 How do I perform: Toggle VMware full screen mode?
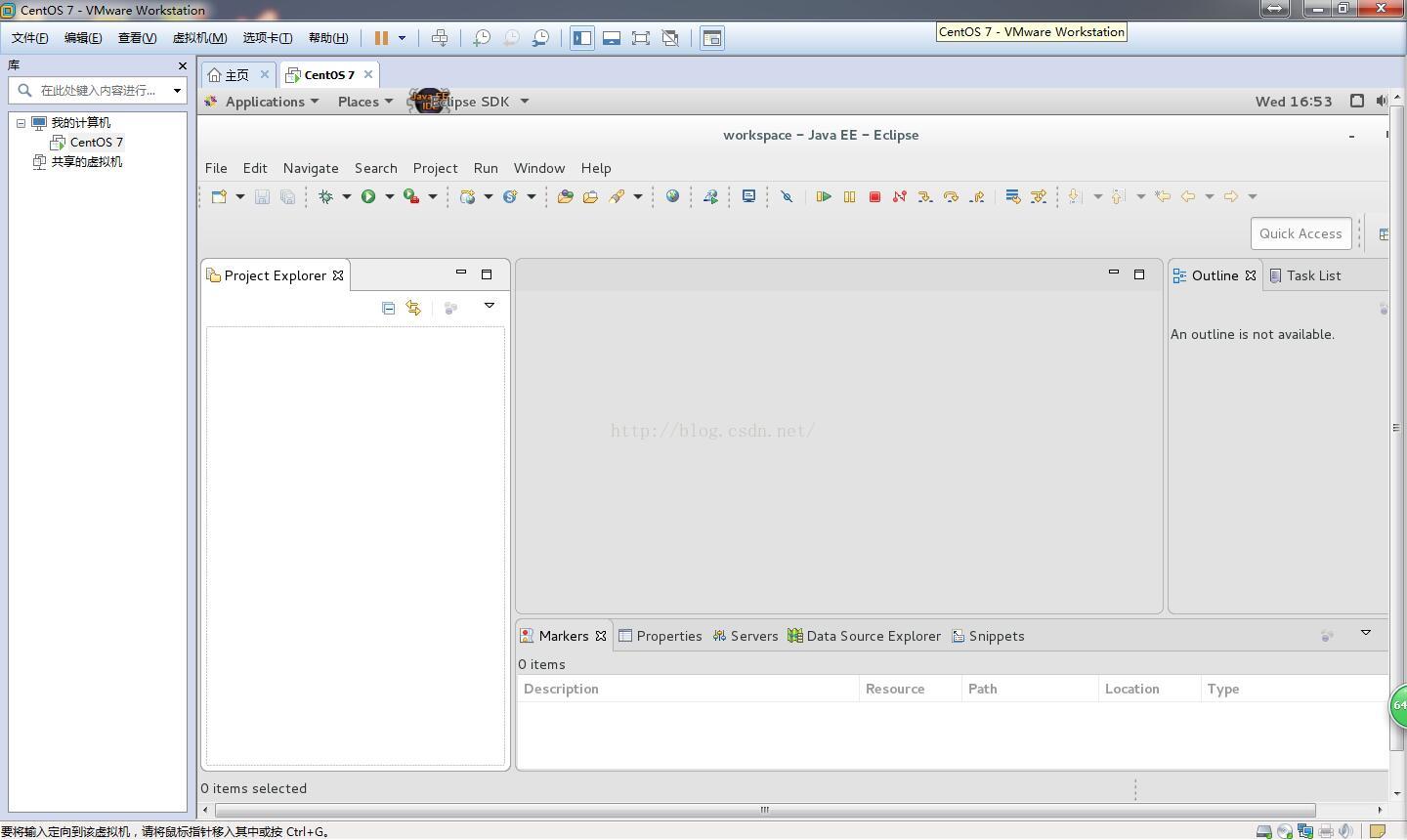[641, 38]
